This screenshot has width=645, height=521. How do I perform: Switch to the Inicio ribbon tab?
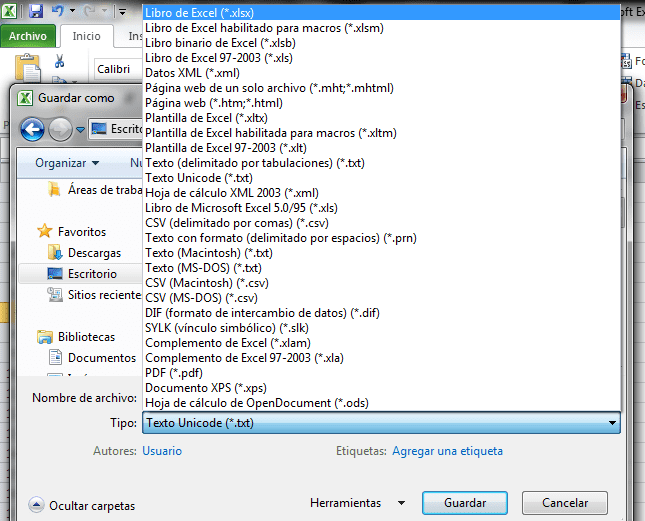(86, 36)
